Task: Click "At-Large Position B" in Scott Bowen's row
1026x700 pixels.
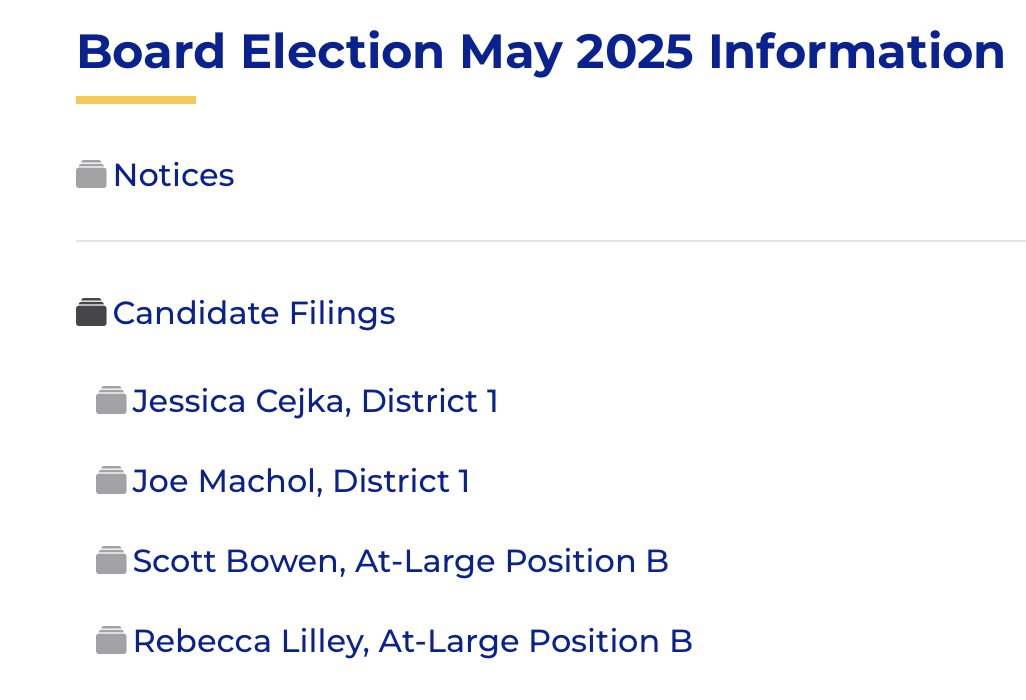Action: [512, 561]
